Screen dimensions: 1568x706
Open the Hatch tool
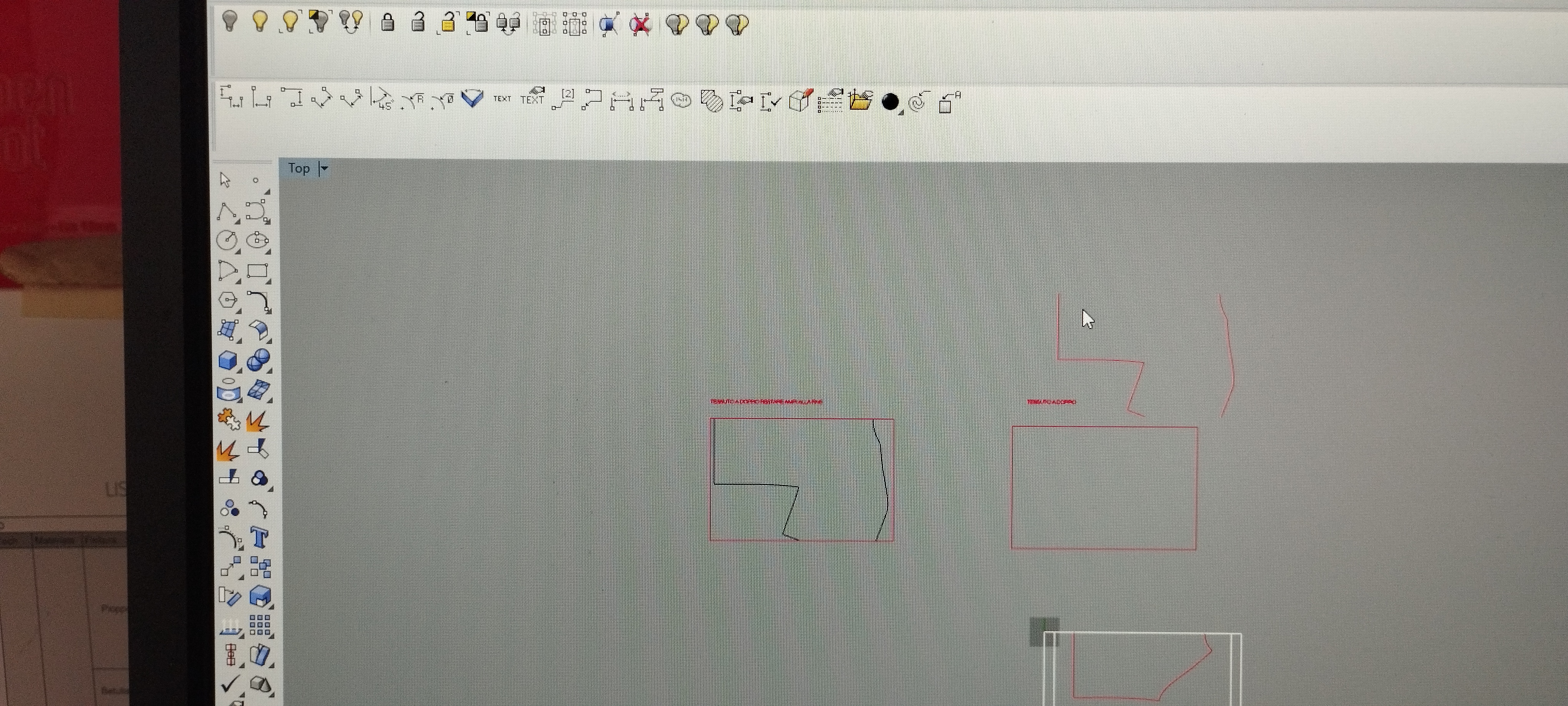(711, 100)
